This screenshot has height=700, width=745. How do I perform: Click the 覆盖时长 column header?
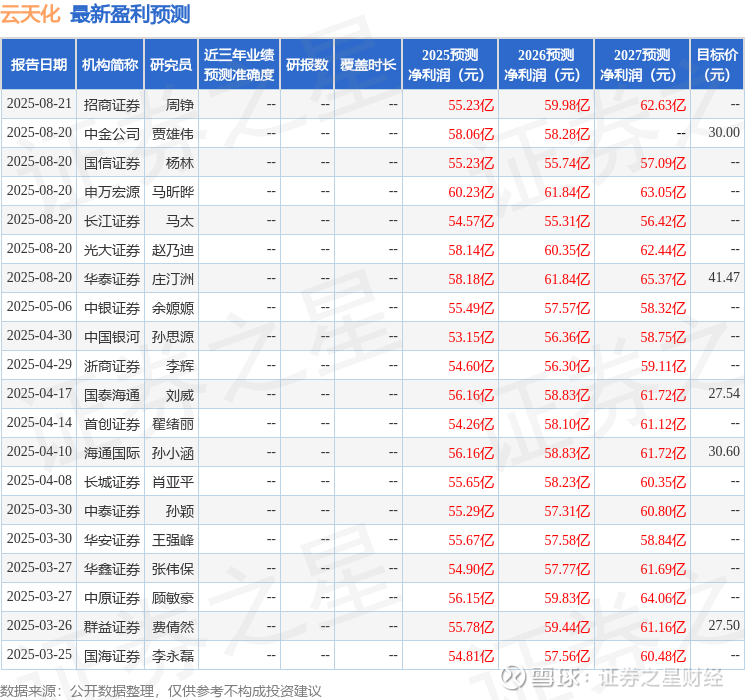368,65
